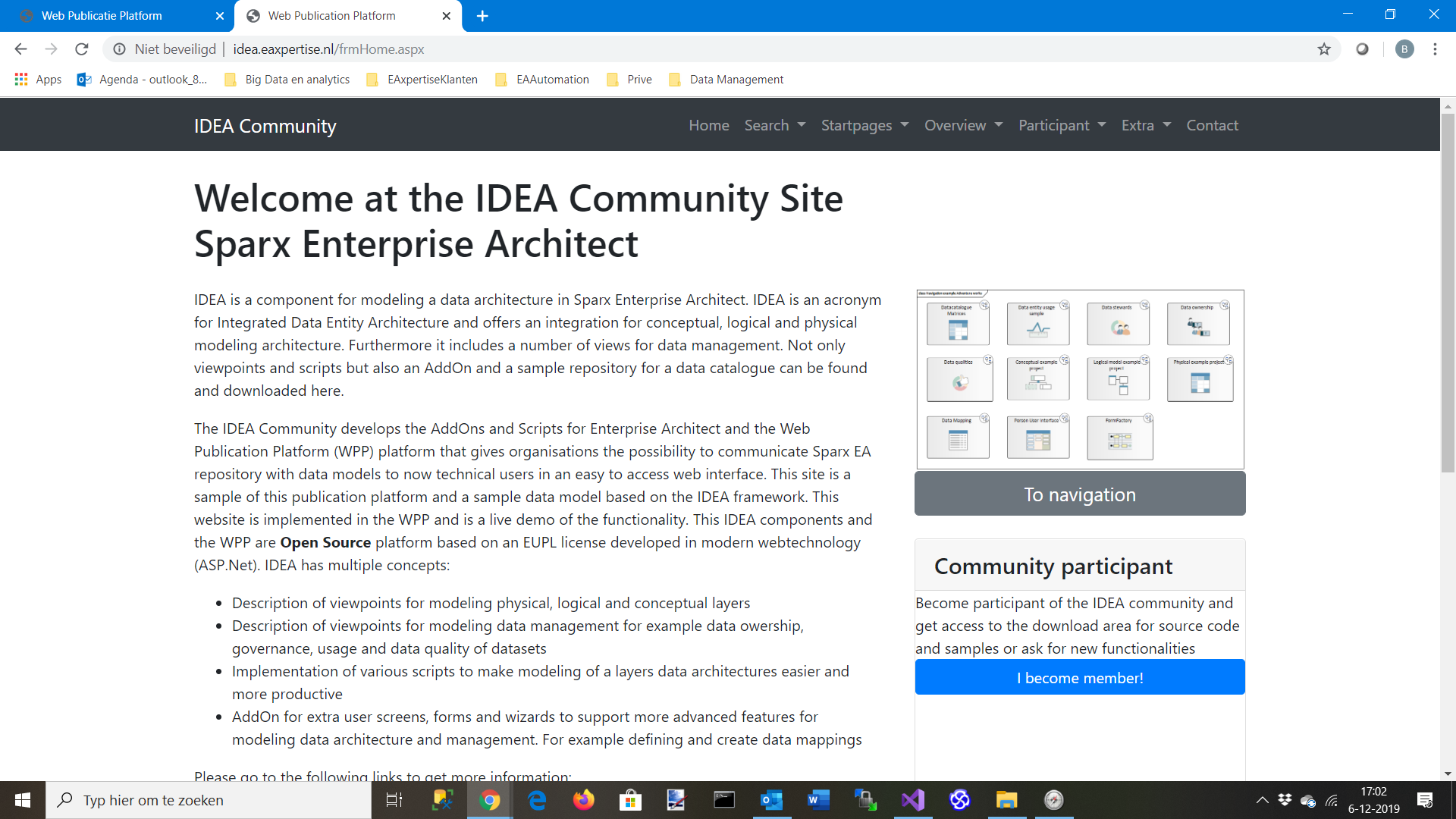1456x819 pixels.
Task: Click the Chrome profile avatar B
Action: click(1404, 49)
